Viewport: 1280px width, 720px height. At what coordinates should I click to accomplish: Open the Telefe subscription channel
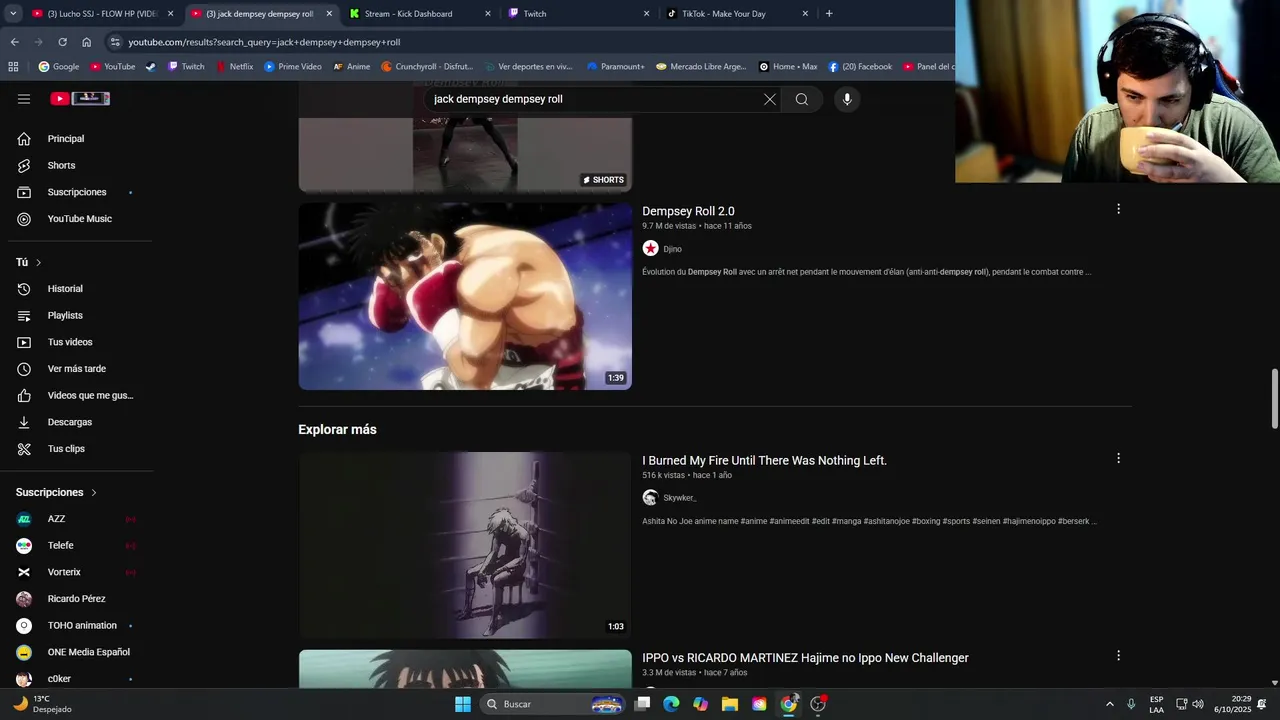pyautogui.click(x=79, y=545)
